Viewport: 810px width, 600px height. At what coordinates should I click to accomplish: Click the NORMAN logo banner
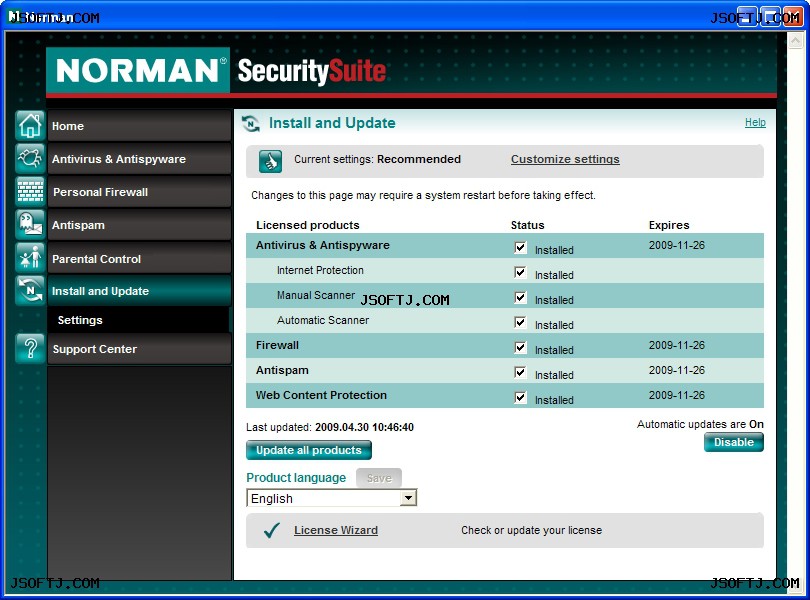pyautogui.click(x=138, y=70)
